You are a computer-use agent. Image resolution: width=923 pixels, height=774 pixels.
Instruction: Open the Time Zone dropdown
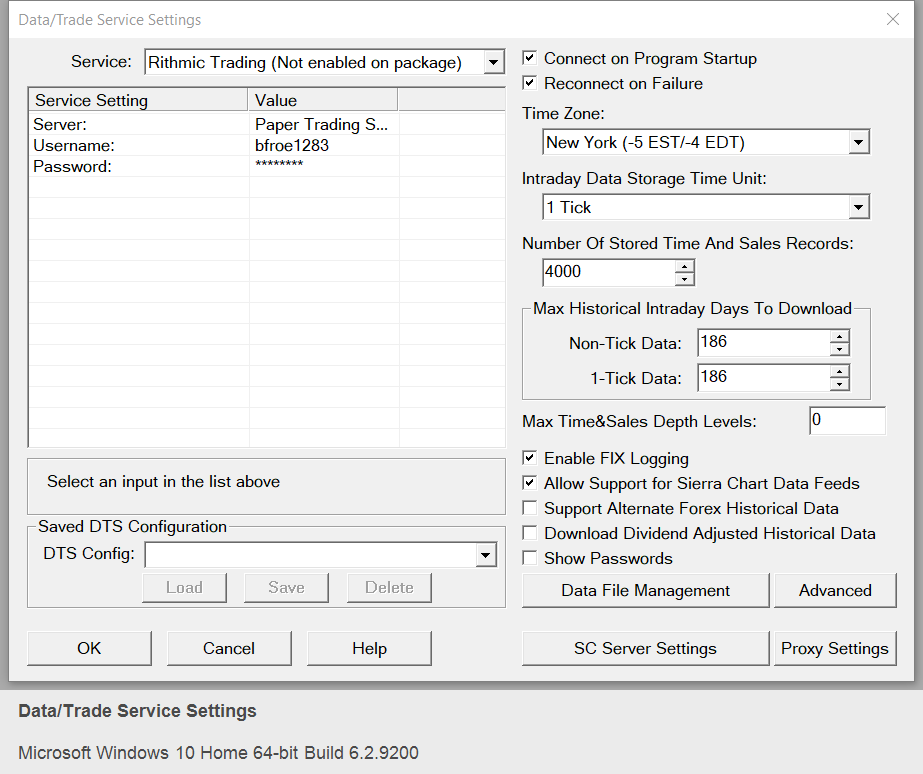coord(858,142)
